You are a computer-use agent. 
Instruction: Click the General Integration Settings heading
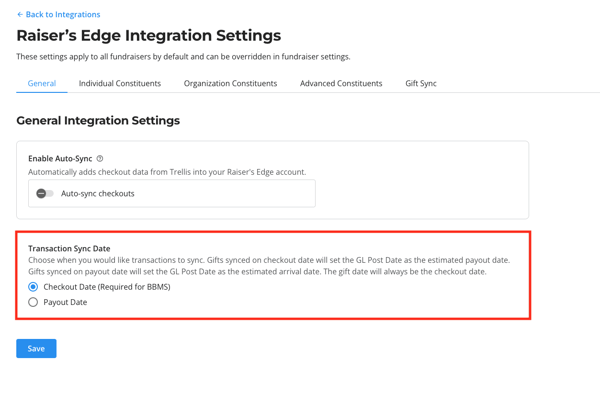pyautogui.click(x=98, y=121)
